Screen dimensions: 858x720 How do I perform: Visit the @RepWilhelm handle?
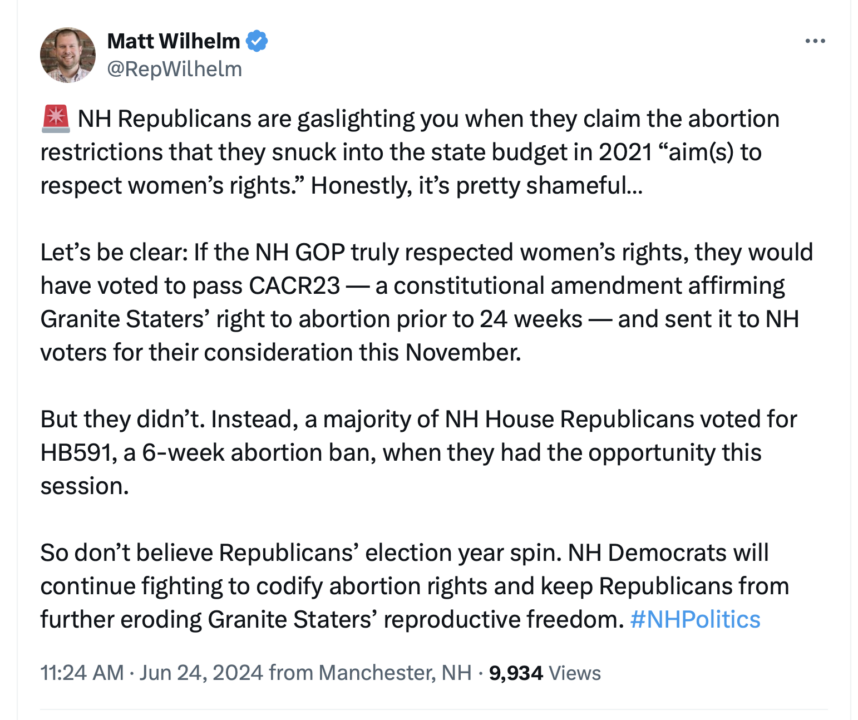tap(174, 69)
